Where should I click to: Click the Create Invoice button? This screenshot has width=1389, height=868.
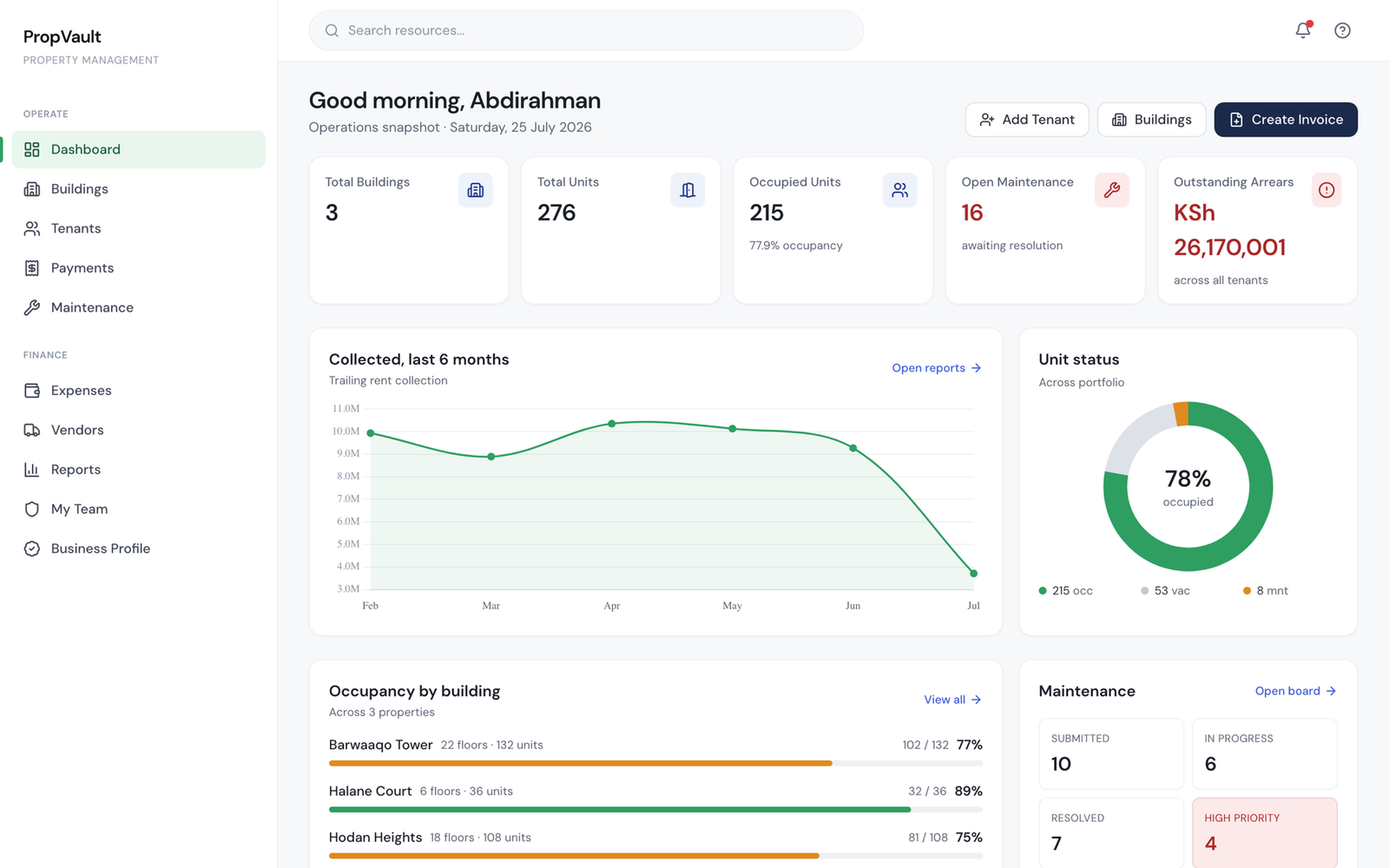point(1286,120)
